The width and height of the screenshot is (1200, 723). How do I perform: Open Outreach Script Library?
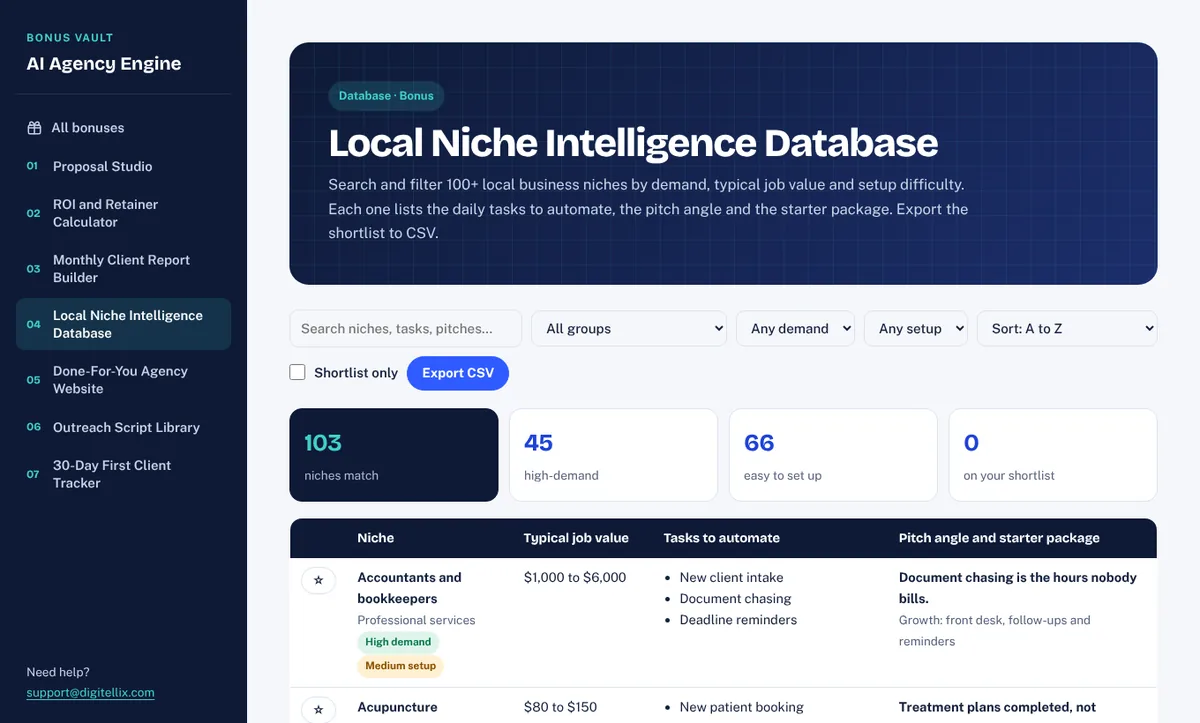[123, 427]
